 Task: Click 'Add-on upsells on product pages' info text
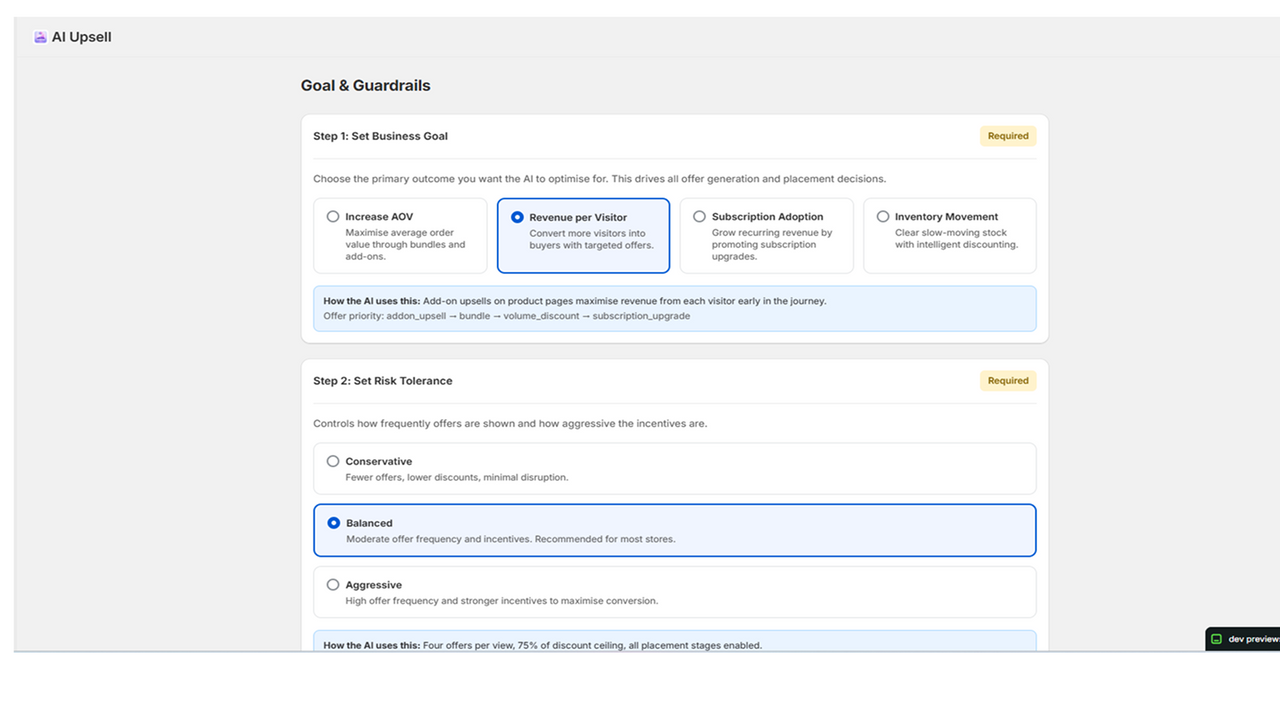coord(625,301)
